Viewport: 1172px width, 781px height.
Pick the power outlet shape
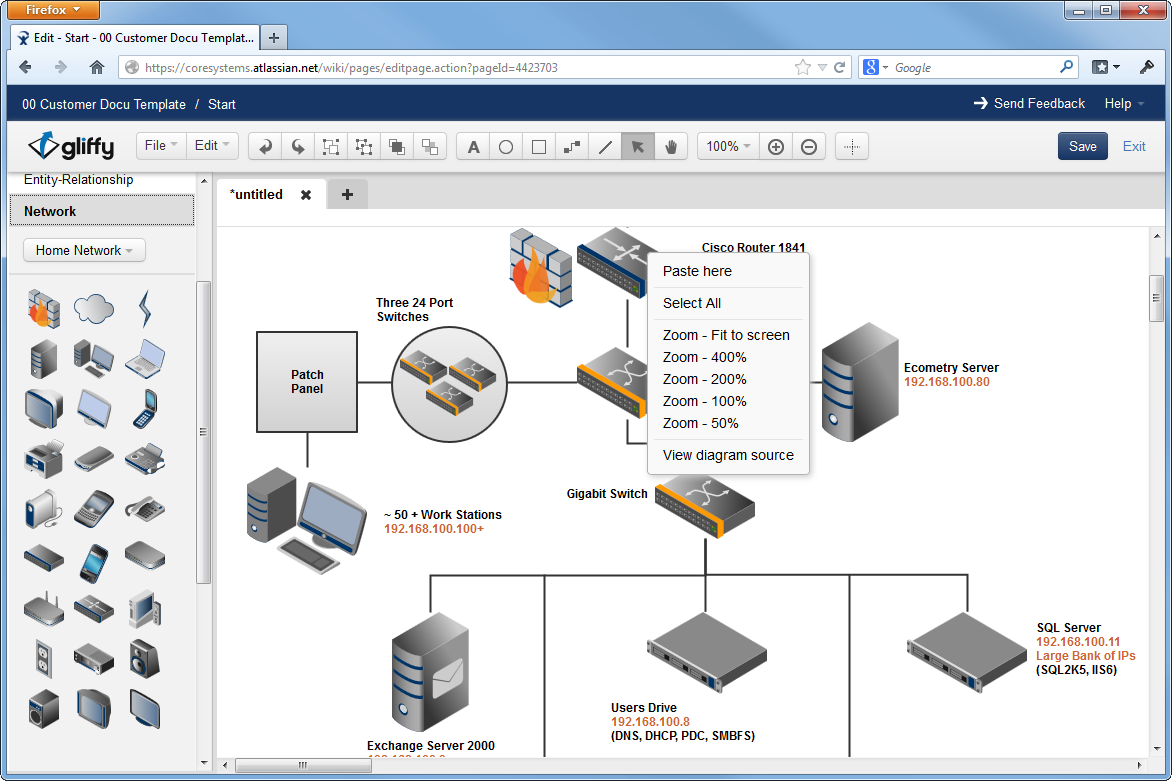tap(43, 659)
